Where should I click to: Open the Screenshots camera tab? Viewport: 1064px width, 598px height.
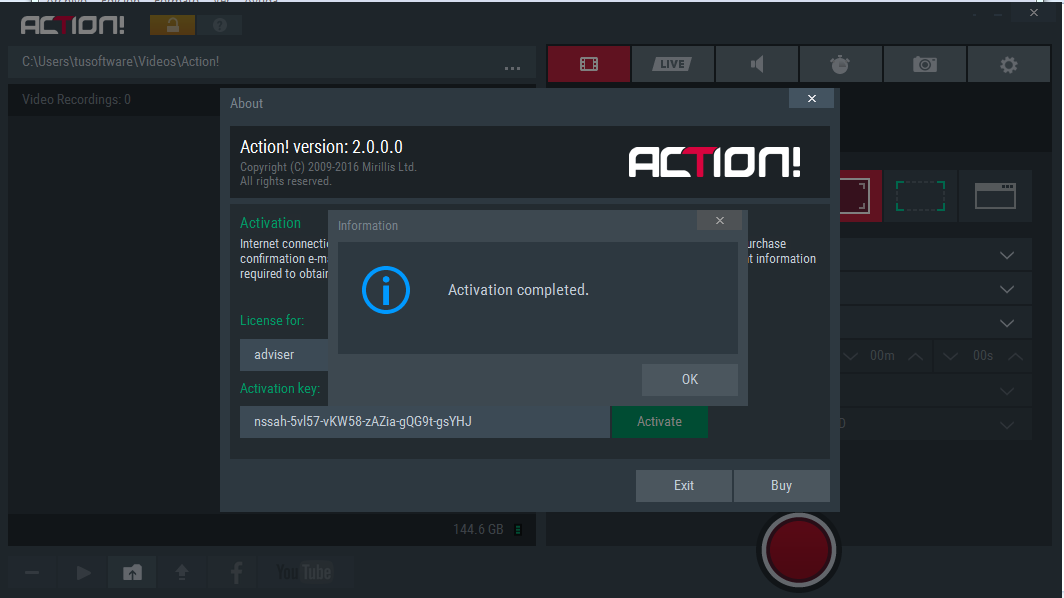point(924,64)
